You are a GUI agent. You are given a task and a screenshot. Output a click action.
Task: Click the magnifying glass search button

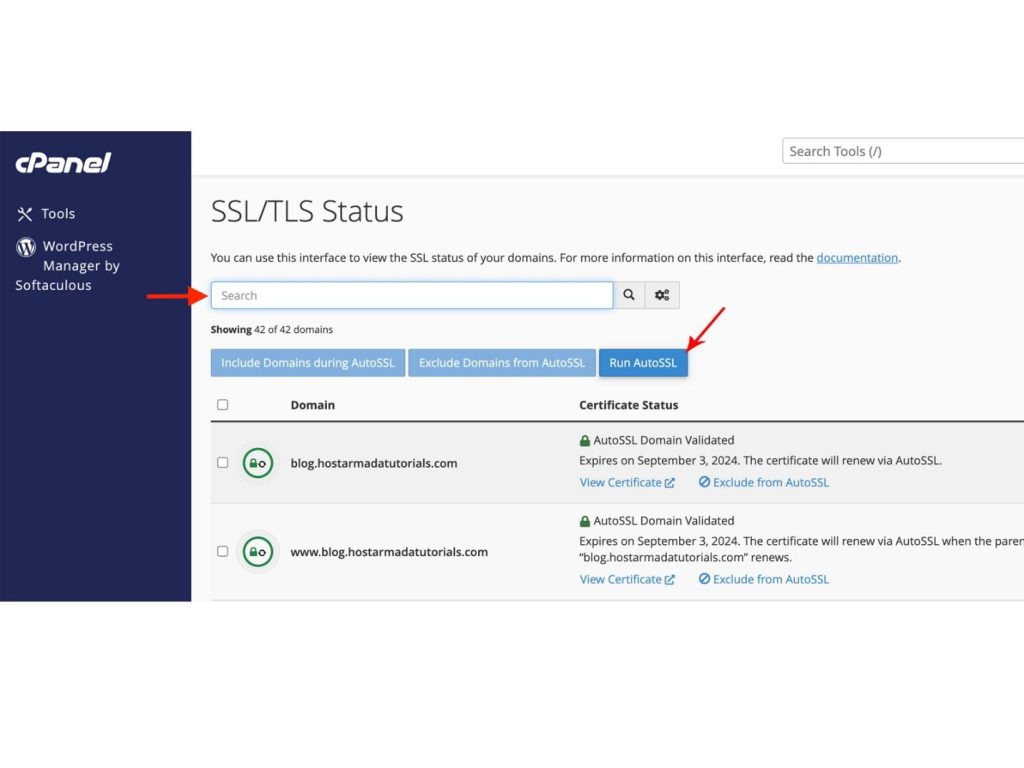click(x=629, y=295)
